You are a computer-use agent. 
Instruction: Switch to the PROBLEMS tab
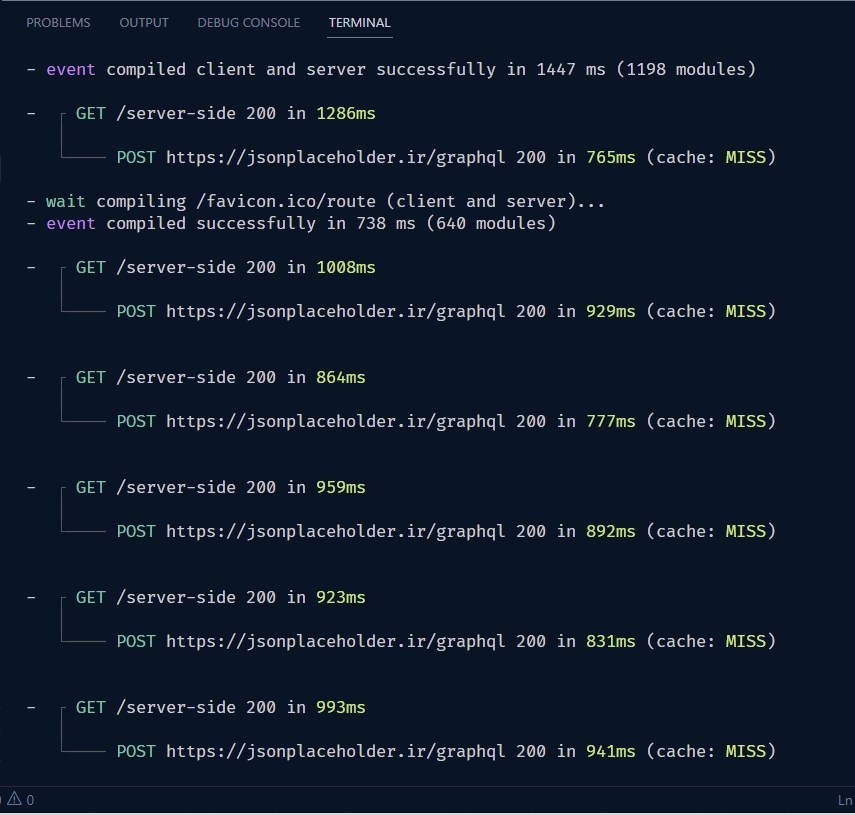58,22
